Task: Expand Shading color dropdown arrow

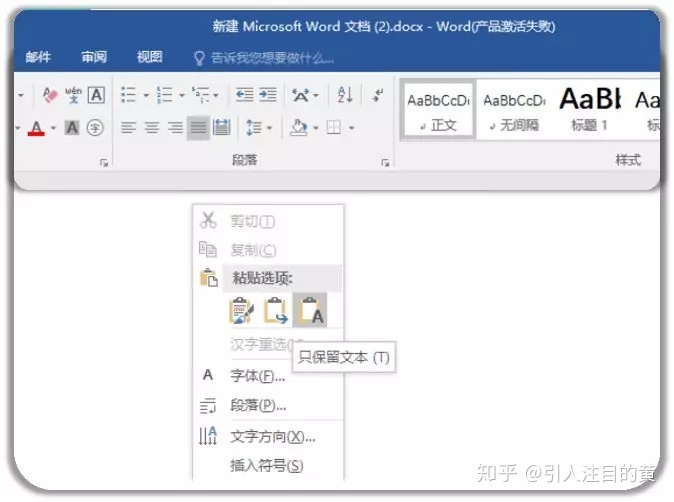Action: click(x=316, y=128)
